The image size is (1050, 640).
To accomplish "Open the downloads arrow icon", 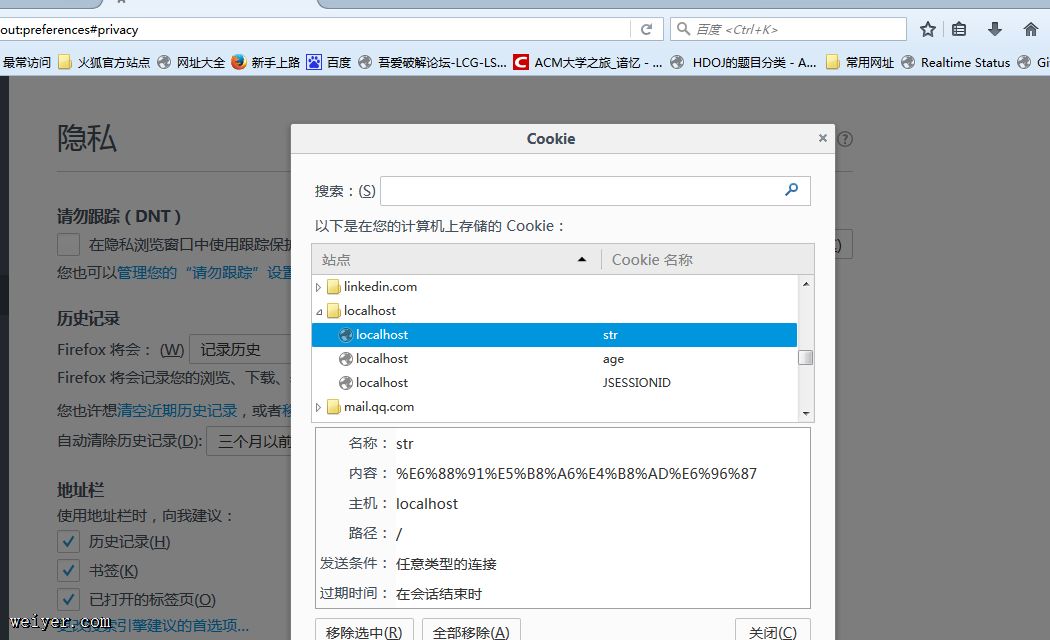I will [x=994, y=29].
